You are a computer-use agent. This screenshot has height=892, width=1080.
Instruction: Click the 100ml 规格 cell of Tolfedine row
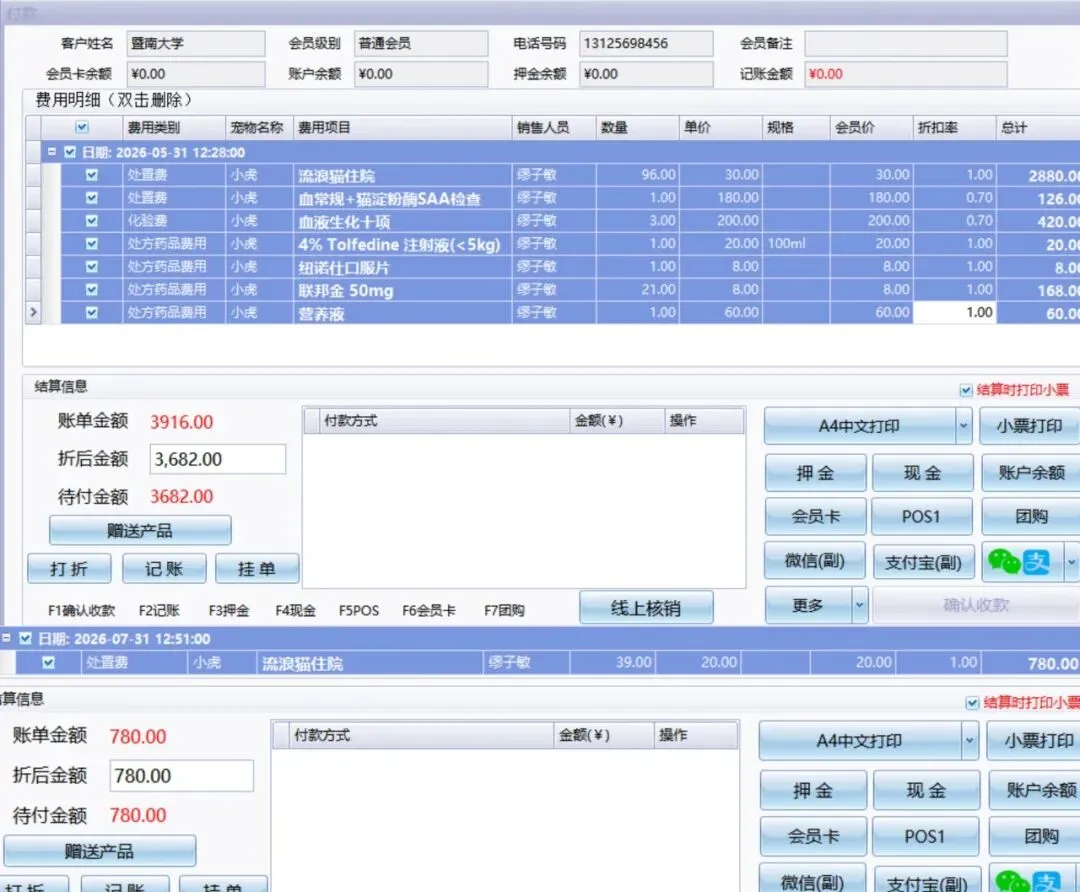click(796, 244)
